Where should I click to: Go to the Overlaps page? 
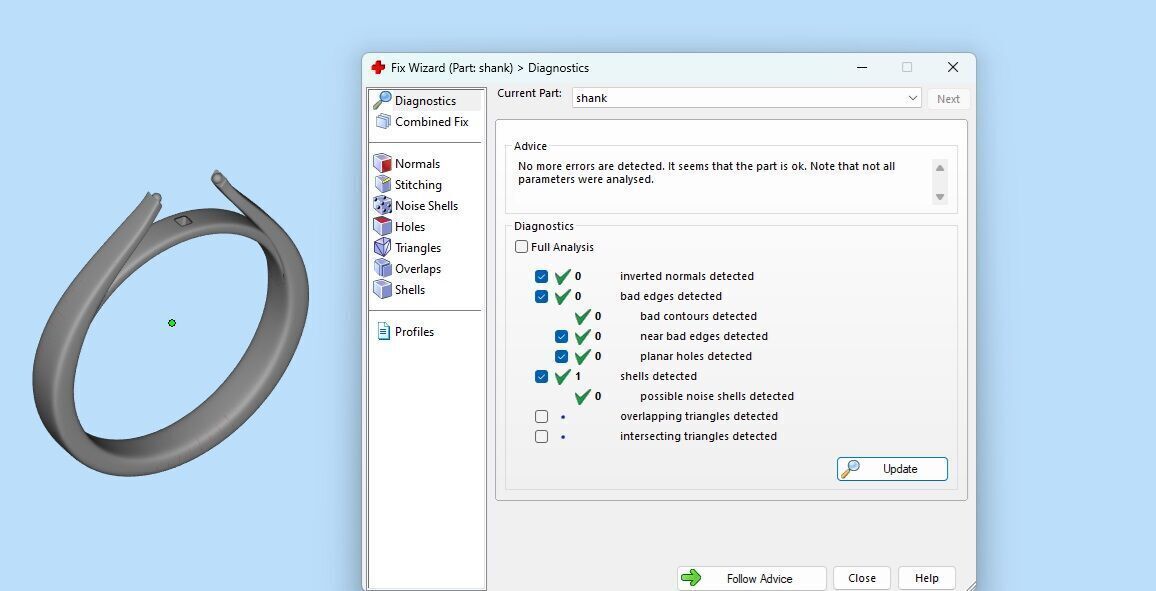[x=418, y=269]
